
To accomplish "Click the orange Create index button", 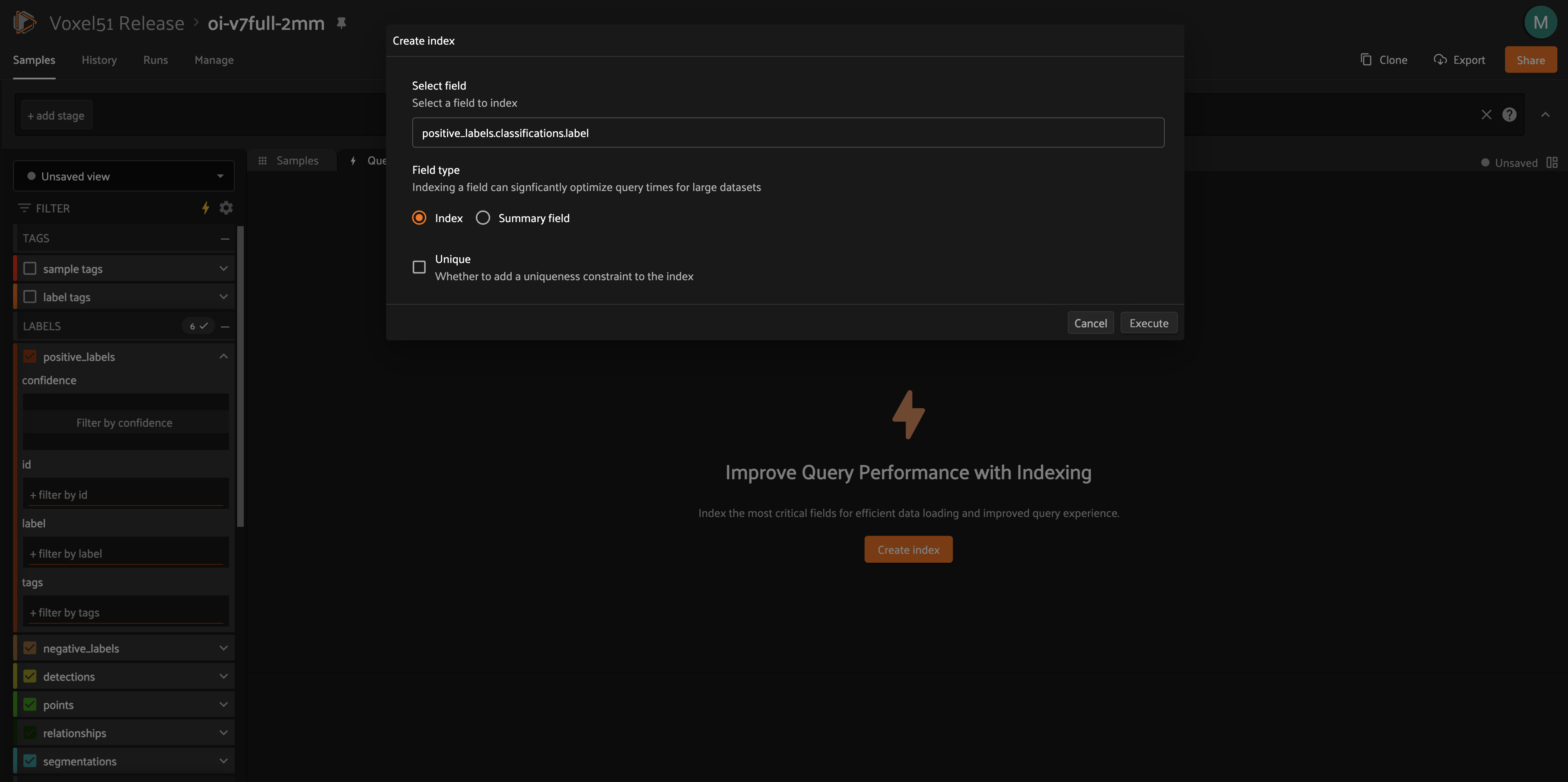I will coord(908,550).
